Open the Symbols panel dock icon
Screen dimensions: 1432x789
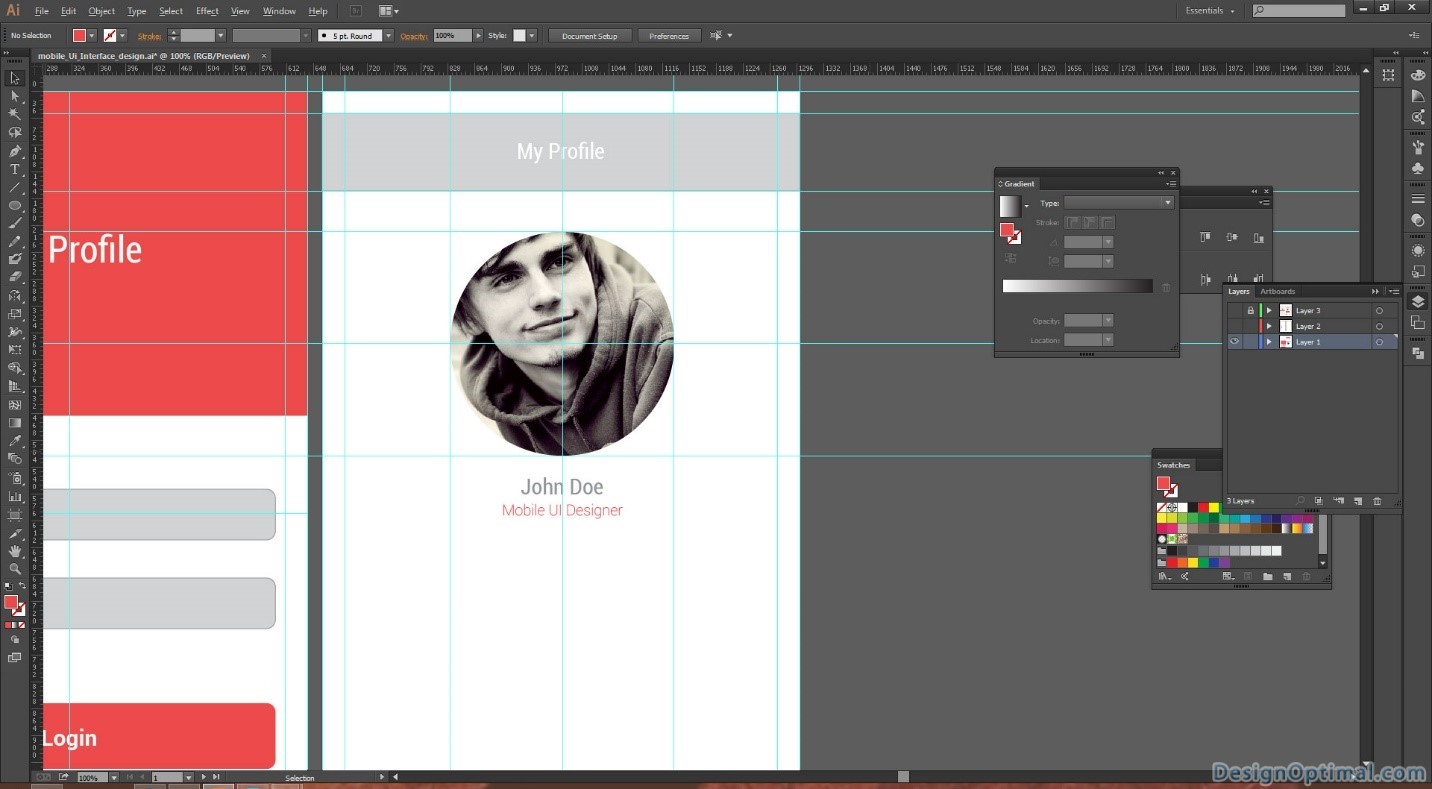1418,169
